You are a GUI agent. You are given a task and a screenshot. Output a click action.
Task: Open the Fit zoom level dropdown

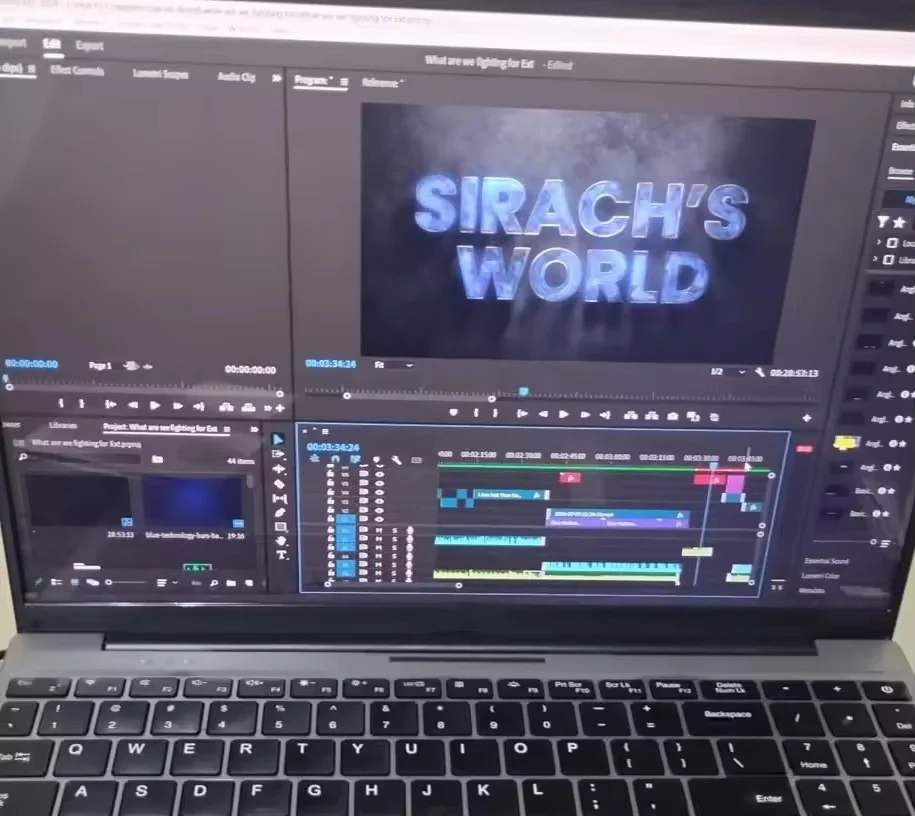click(394, 365)
